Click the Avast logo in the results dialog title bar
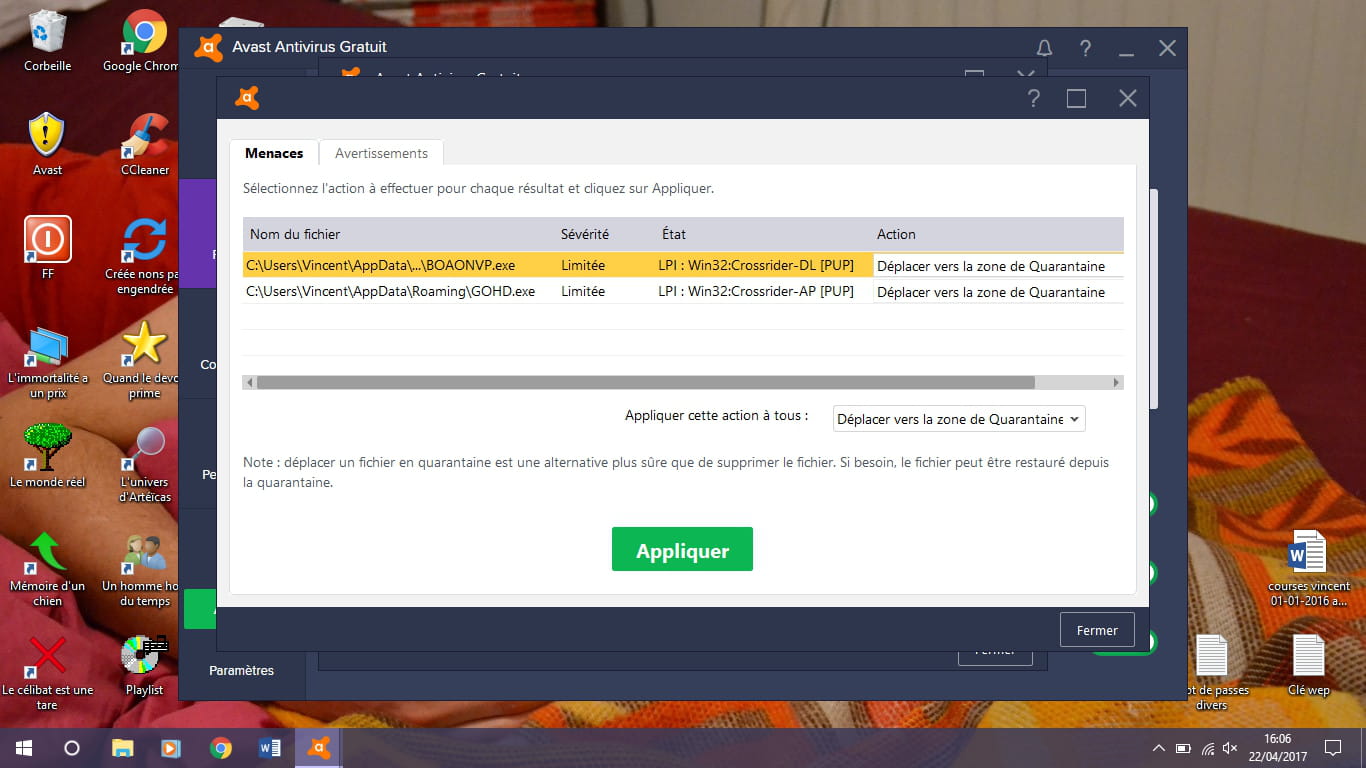 (x=247, y=98)
